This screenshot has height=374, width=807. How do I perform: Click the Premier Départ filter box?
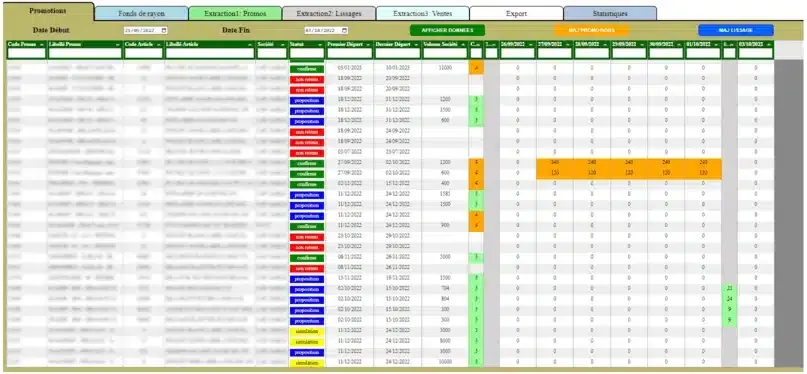pyautogui.click(x=349, y=53)
